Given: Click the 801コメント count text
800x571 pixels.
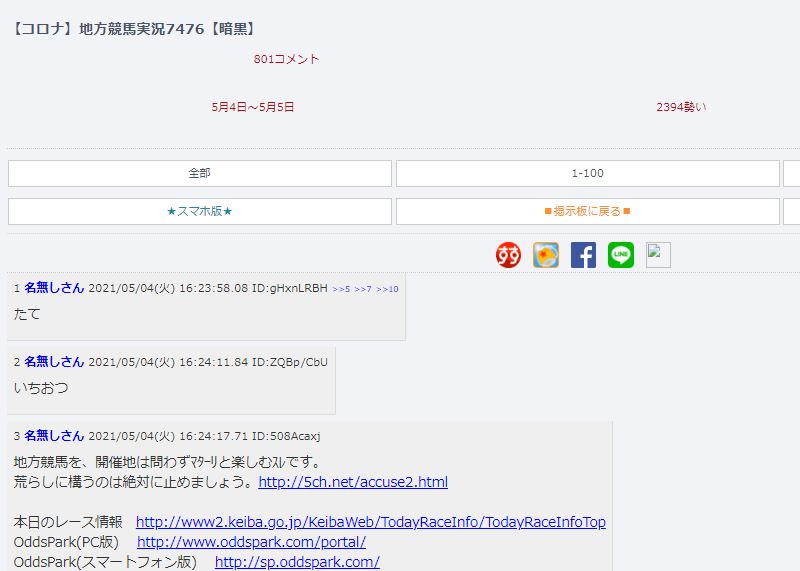Looking at the screenshot, I should click(x=286, y=59).
